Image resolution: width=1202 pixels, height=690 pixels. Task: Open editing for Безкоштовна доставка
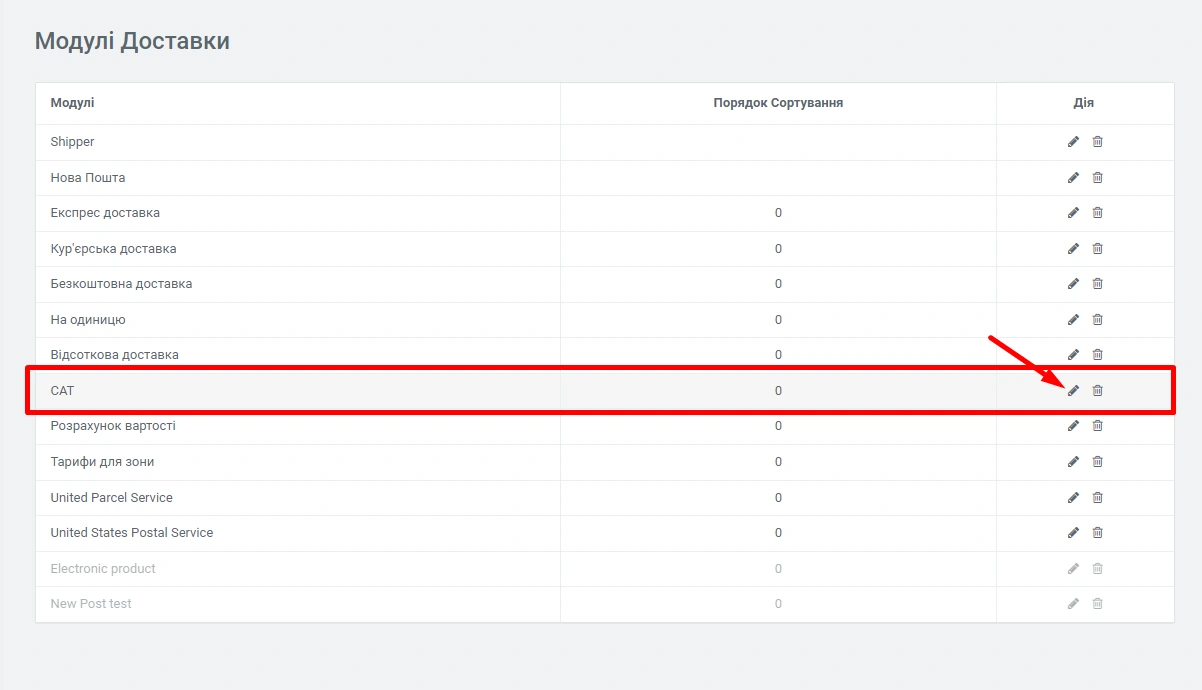[x=1073, y=284]
